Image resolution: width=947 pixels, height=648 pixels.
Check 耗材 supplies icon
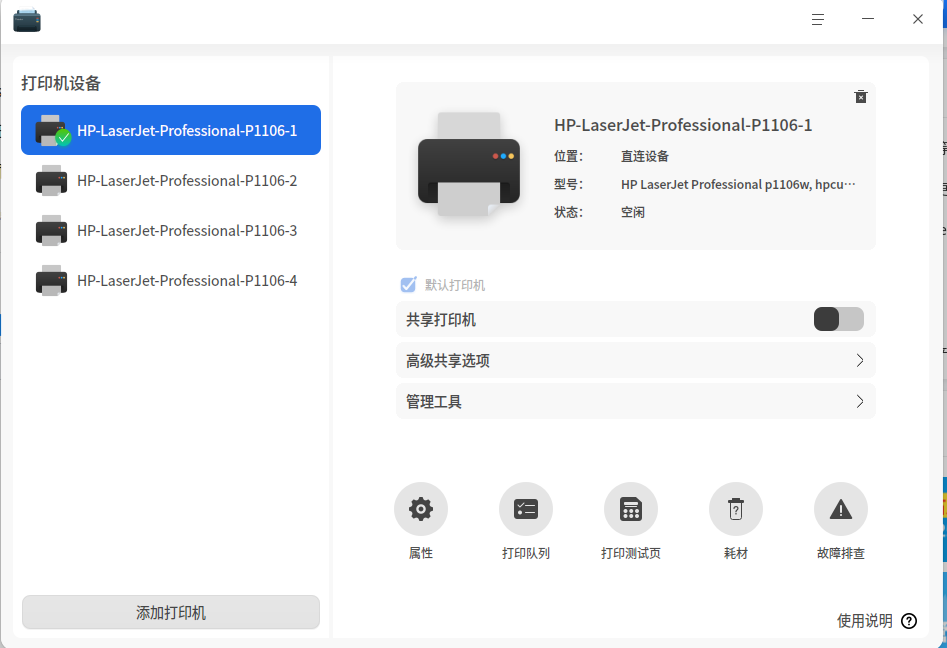[x=736, y=509]
